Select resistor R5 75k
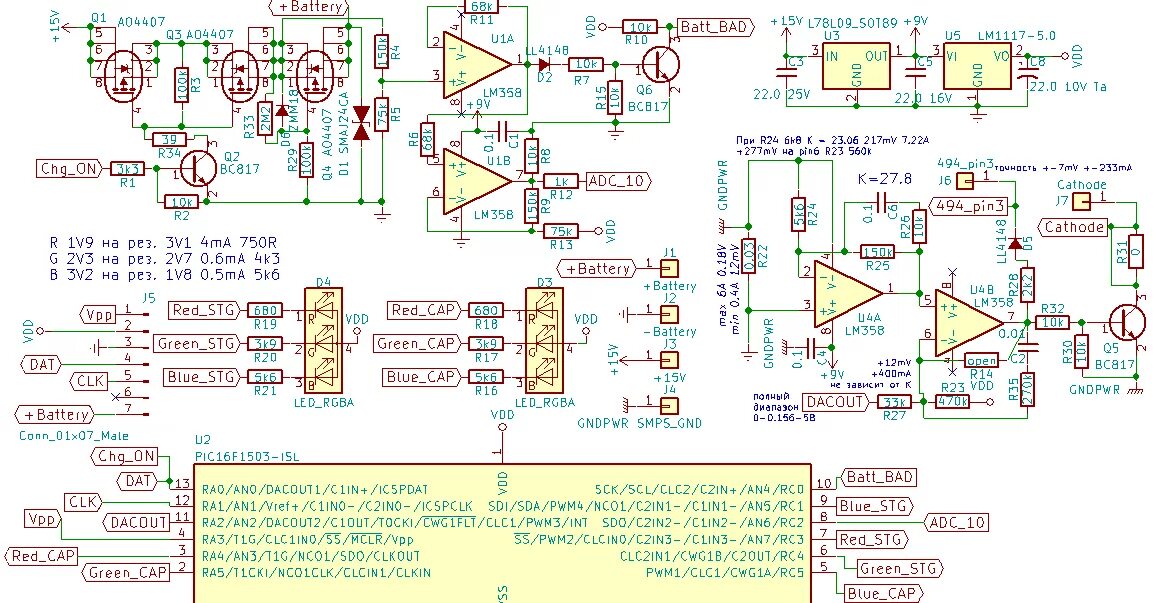 tap(382, 115)
